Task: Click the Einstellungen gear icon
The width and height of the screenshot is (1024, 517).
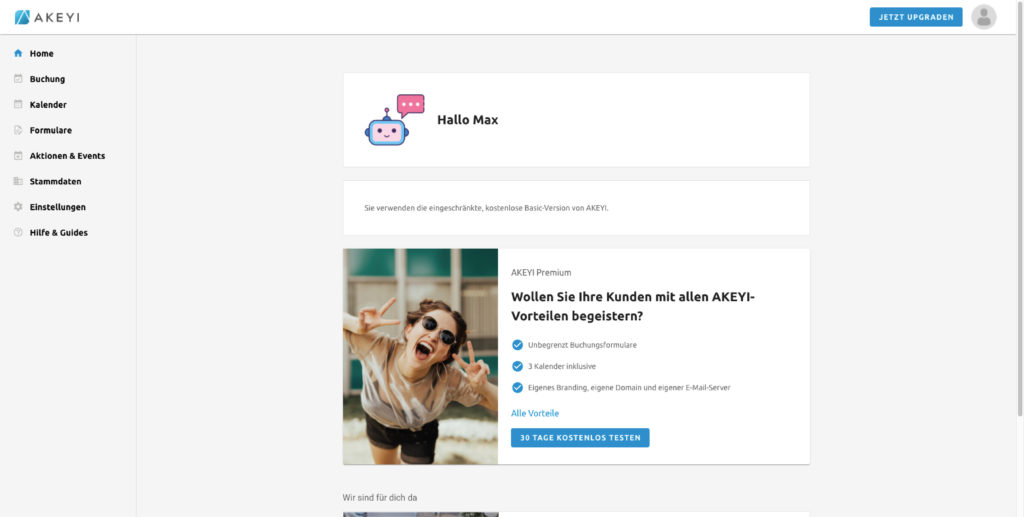Action: coord(18,207)
